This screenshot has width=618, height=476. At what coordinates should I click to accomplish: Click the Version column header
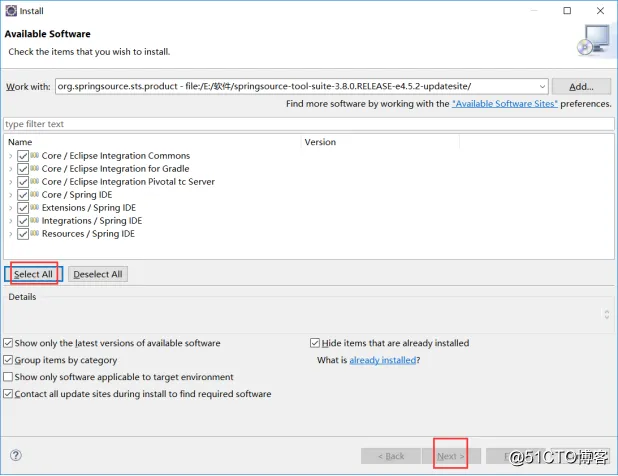pos(380,142)
